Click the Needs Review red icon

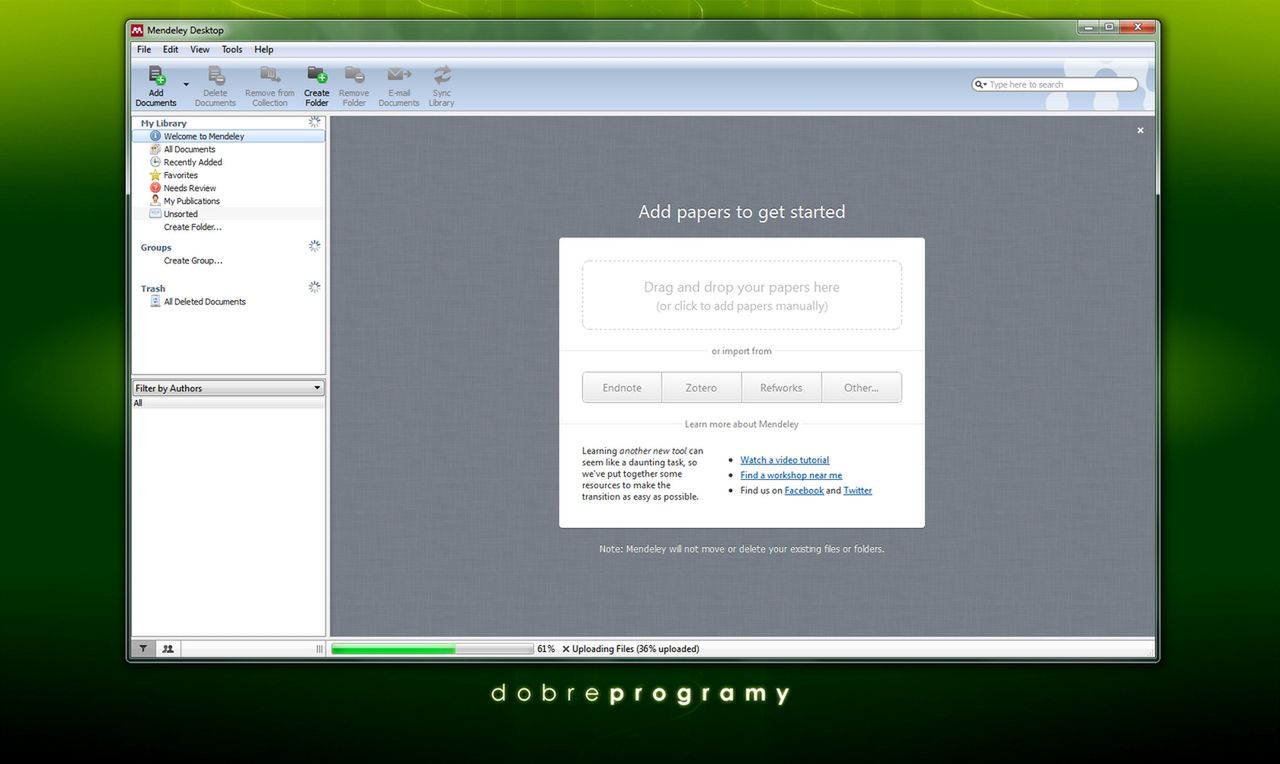(155, 188)
